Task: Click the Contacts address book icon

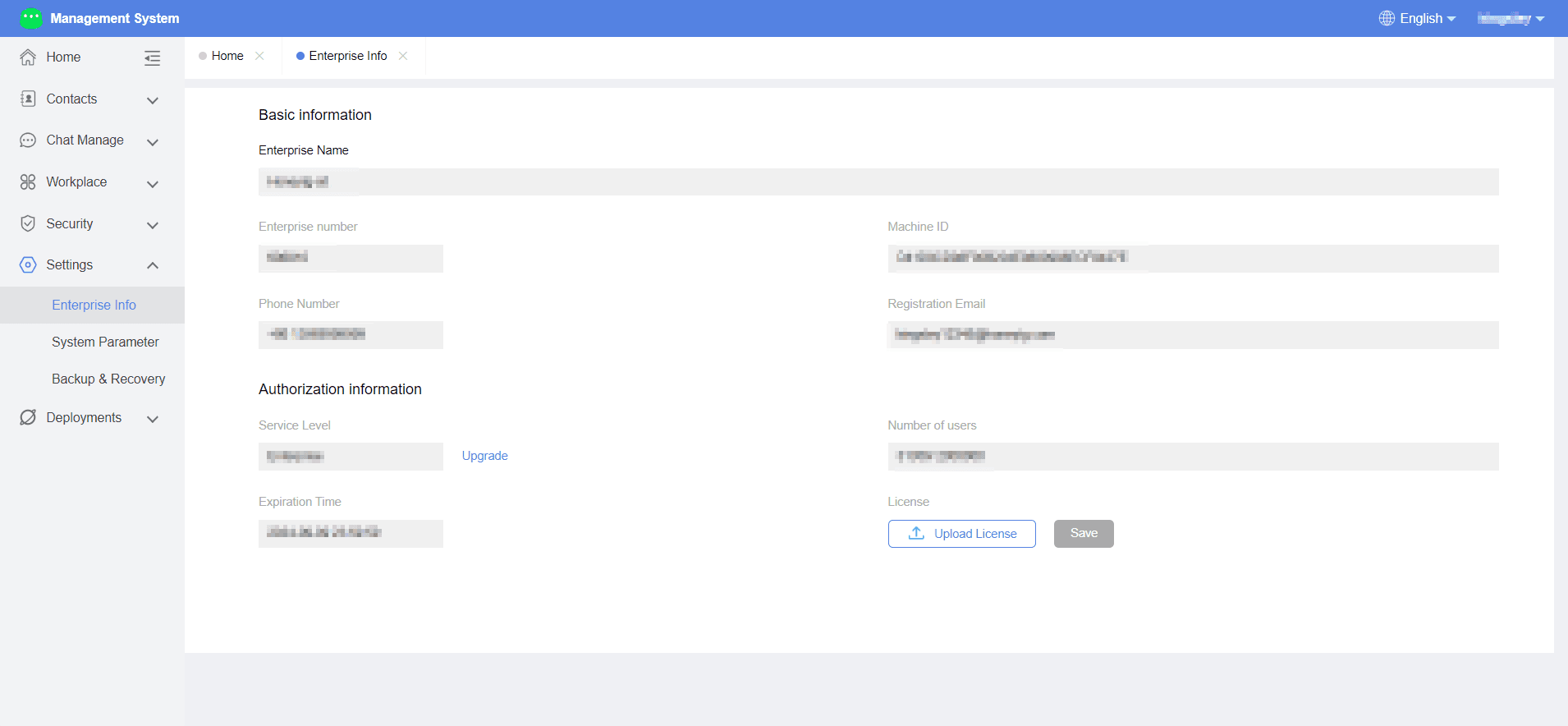Action: pyautogui.click(x=28, y=99)
